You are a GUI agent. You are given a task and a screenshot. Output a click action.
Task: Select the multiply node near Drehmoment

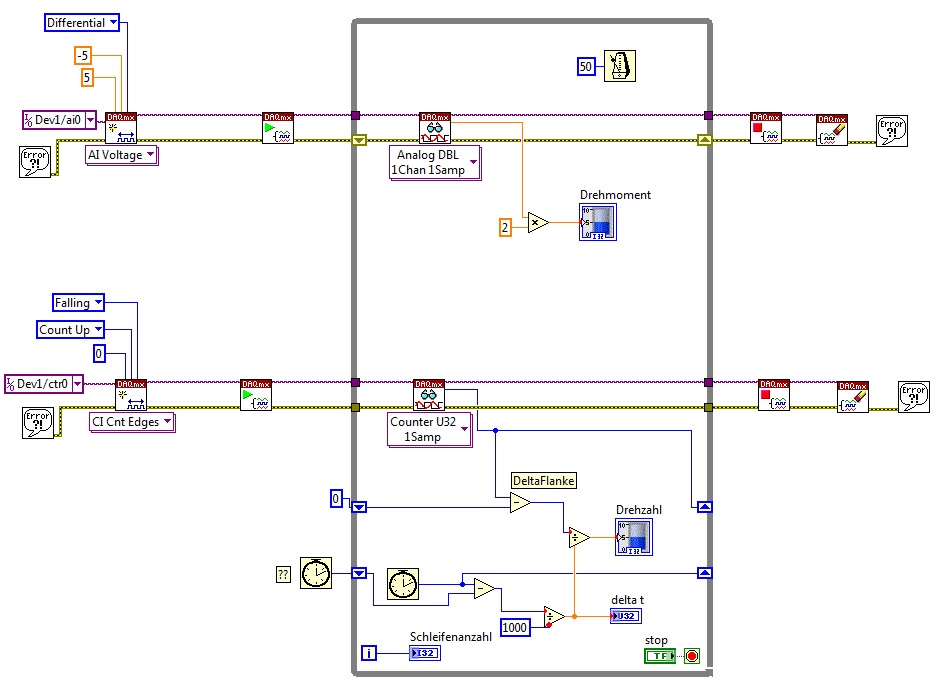(x=537, y=223)
